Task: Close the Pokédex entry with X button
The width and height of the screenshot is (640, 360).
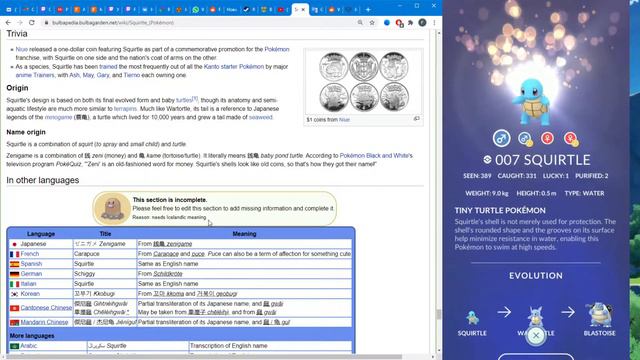Action: 536,336
